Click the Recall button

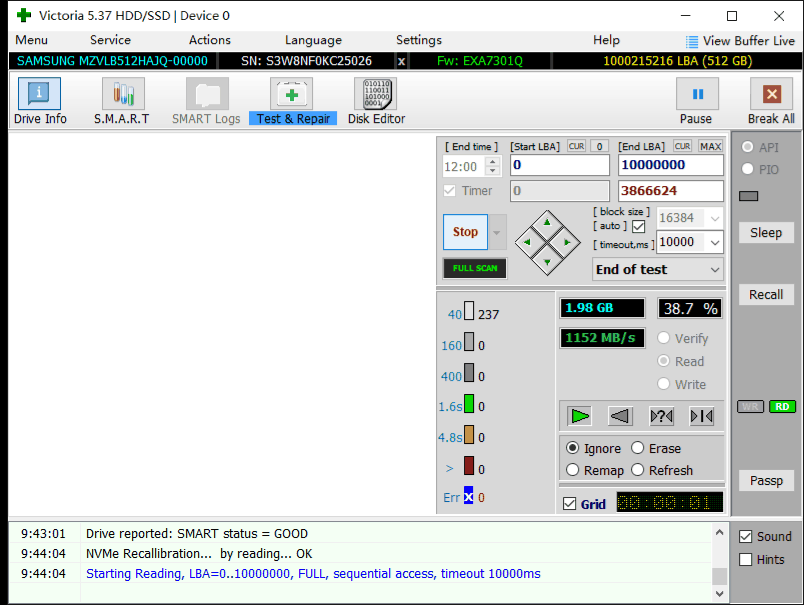766,295
